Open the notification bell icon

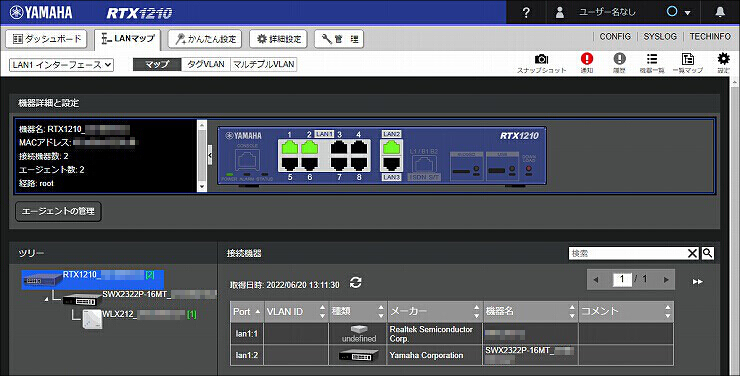click(720, 12)
